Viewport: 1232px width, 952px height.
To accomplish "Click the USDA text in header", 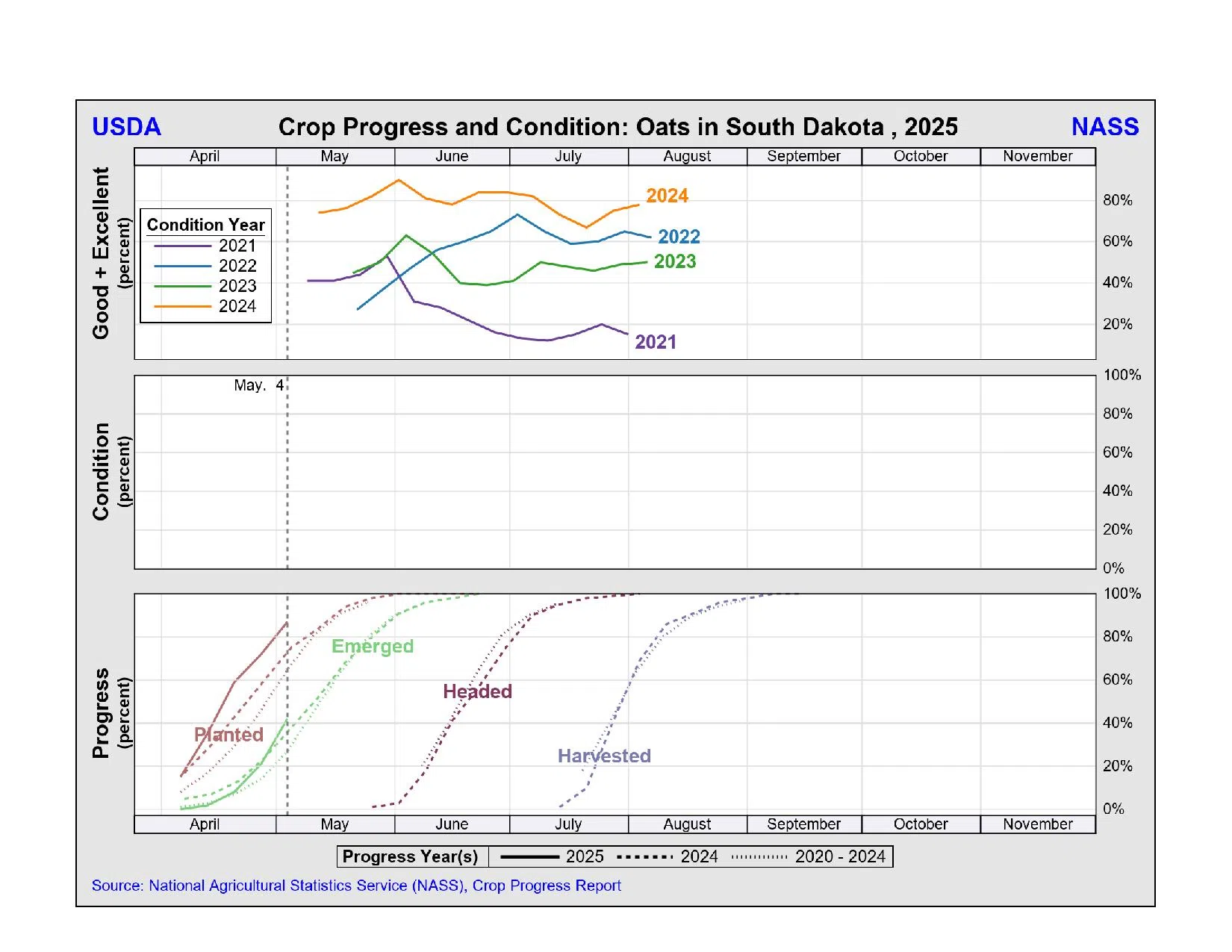I will [126, 127].
